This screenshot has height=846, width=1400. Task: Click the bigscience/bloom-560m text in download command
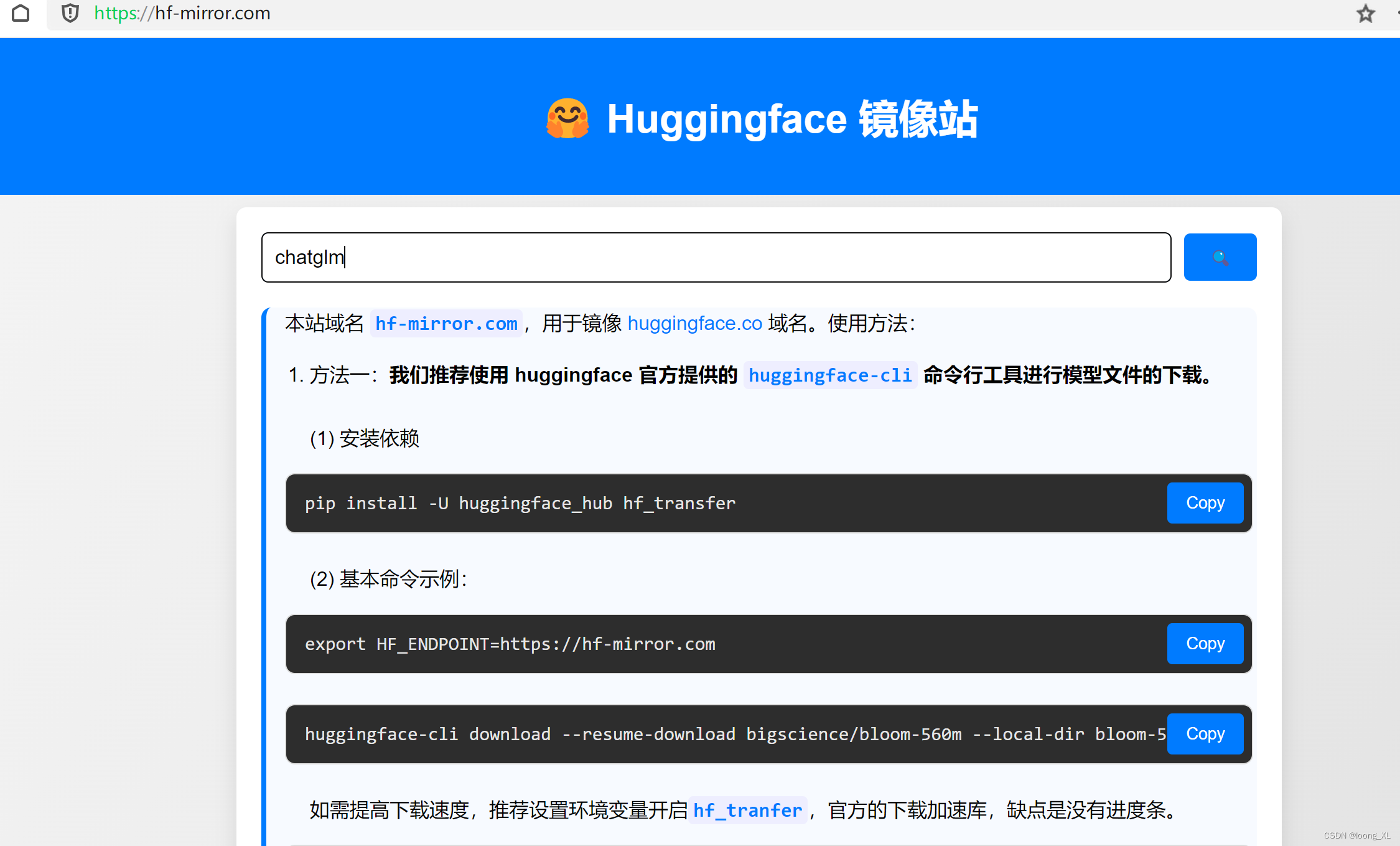(853, 734)
